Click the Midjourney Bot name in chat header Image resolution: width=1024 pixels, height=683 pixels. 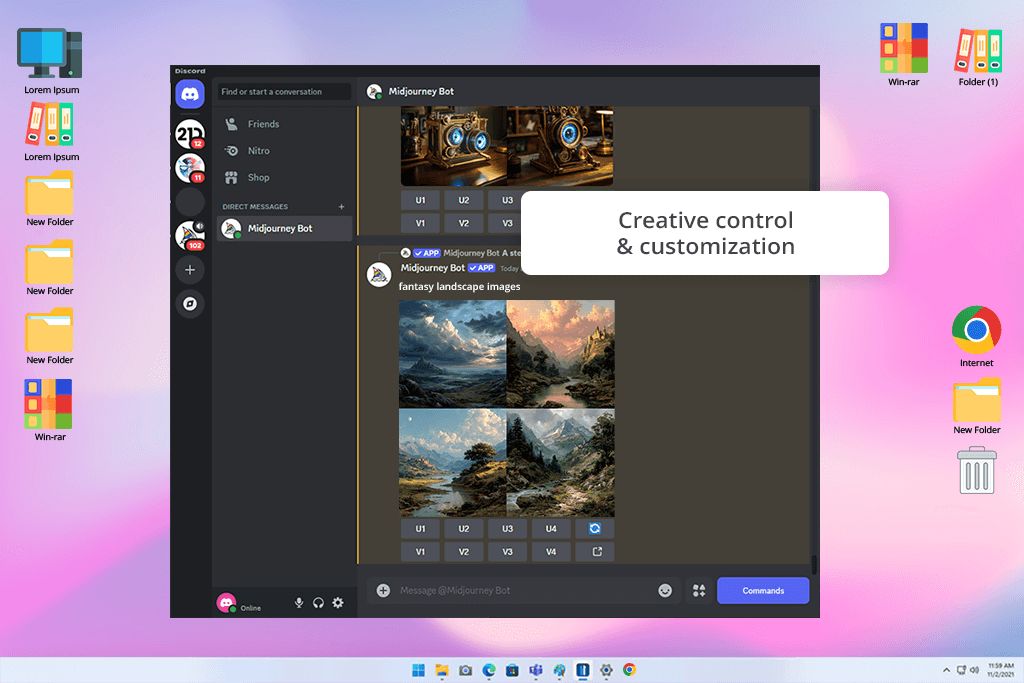click(421, 91)
